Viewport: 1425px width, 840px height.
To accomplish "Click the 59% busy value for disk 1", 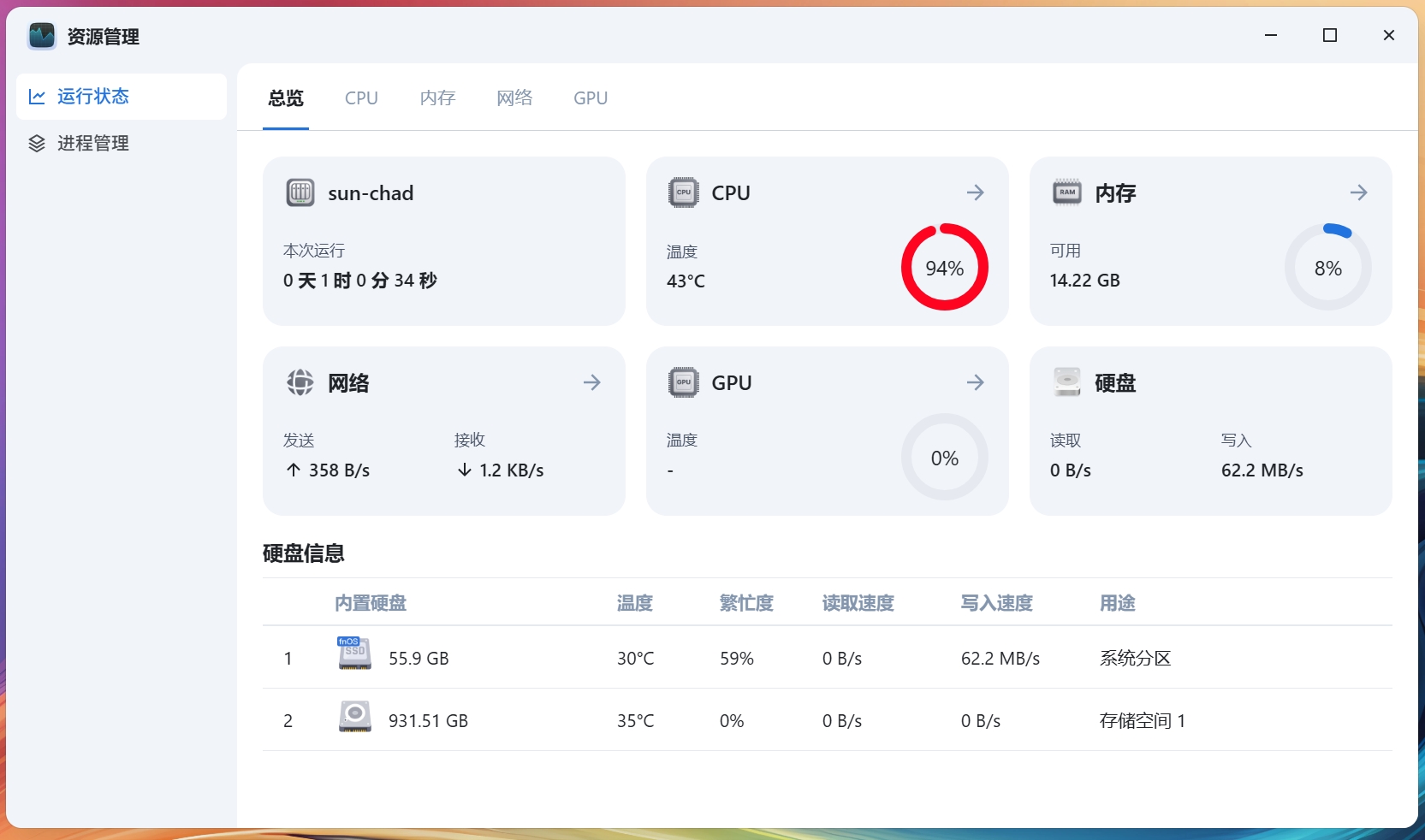I will (737, 658).
